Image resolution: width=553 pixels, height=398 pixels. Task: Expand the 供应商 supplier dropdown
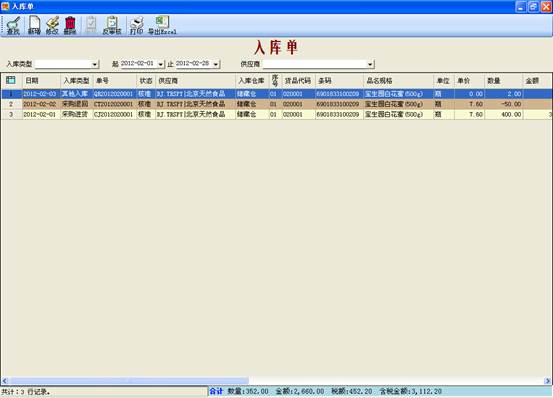(370, 64)
